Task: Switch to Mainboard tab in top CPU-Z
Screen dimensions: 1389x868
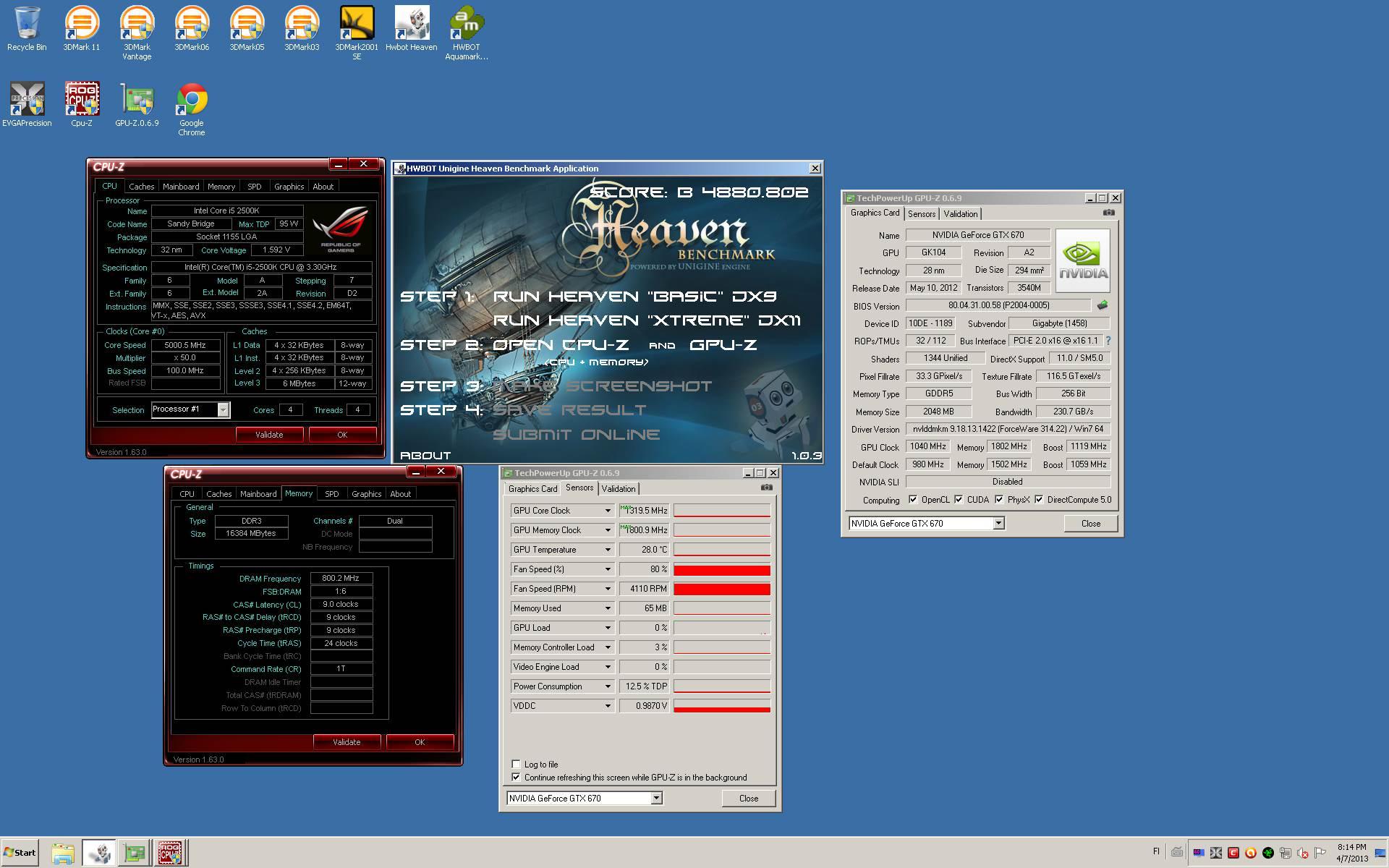Action: point(181,187)
